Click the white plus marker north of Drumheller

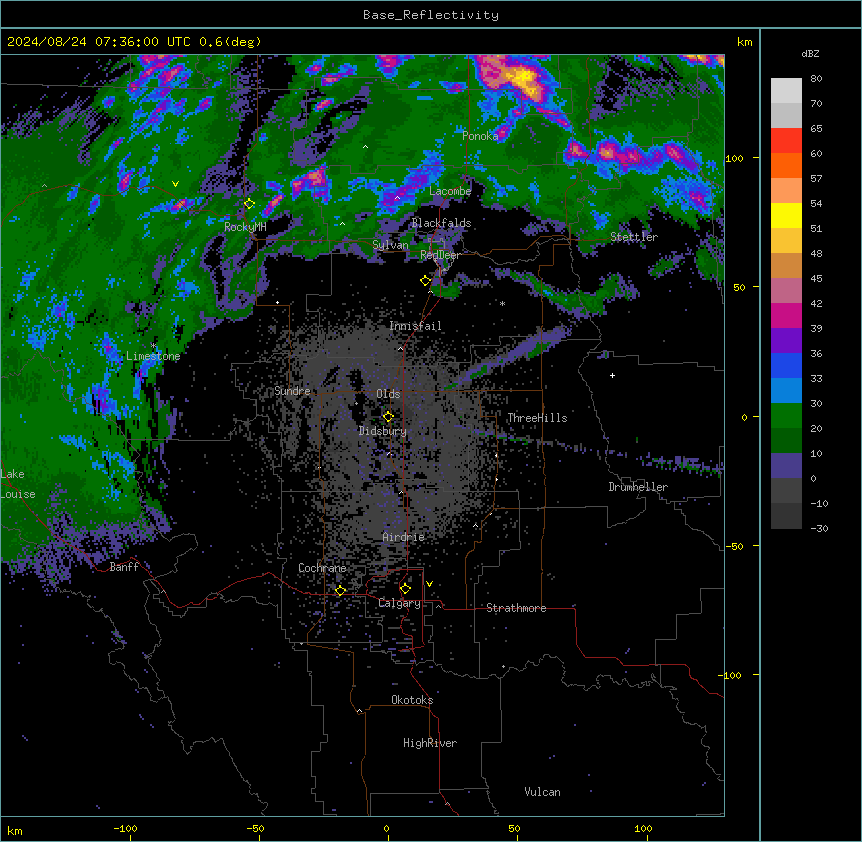(612, 375)
